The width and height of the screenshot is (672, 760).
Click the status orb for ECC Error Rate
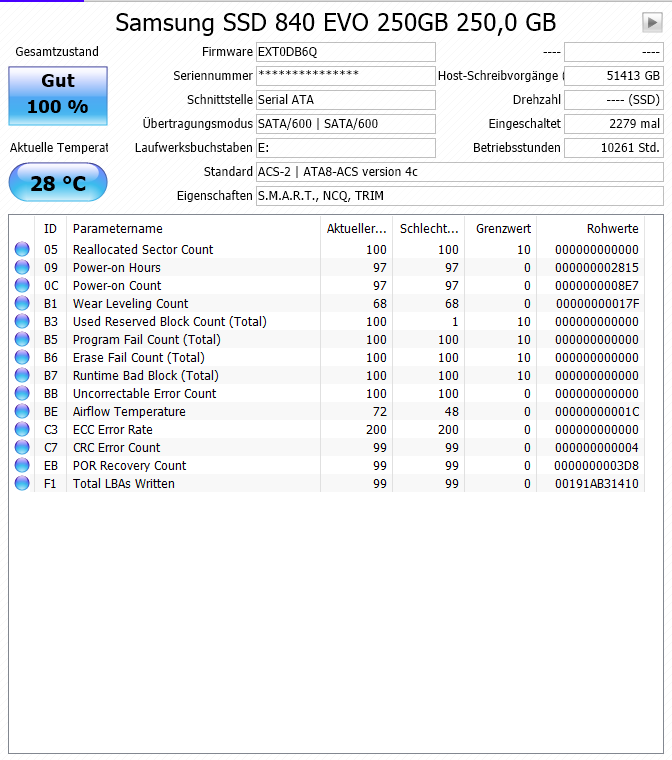coord(22,429)
